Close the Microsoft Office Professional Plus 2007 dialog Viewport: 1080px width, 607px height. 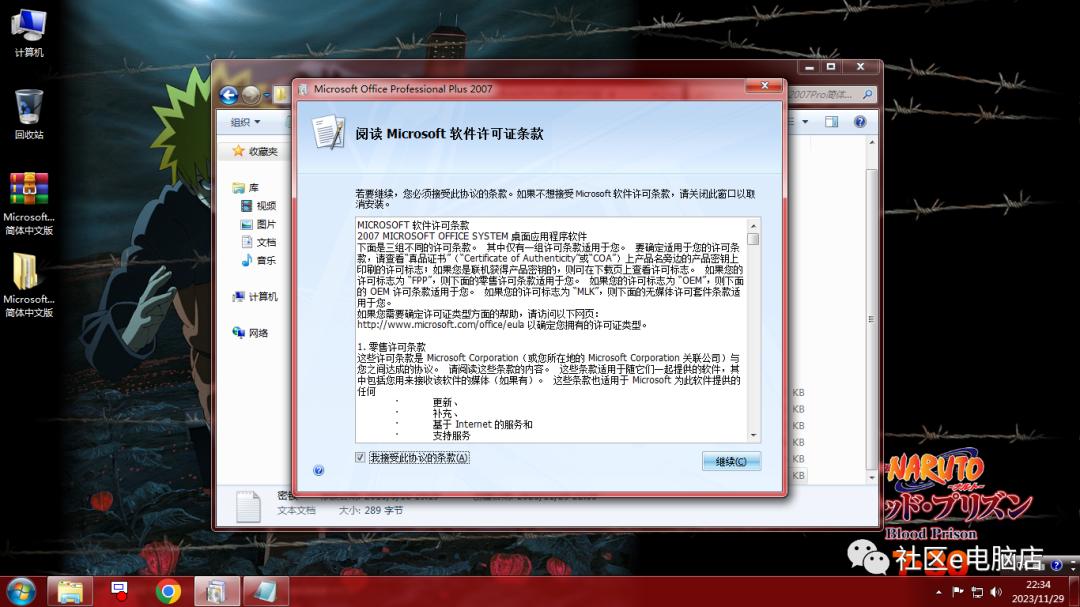coord(764,85)
